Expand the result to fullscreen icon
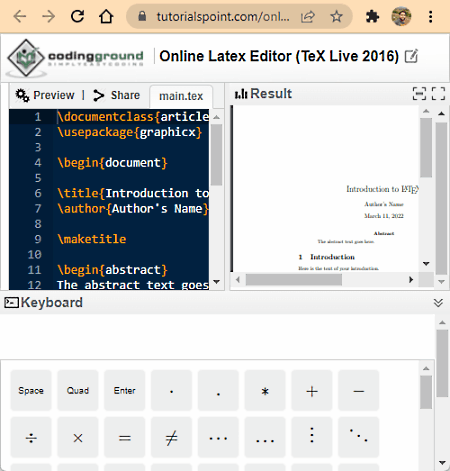This screenshot has width=450, height=471. 438,93
